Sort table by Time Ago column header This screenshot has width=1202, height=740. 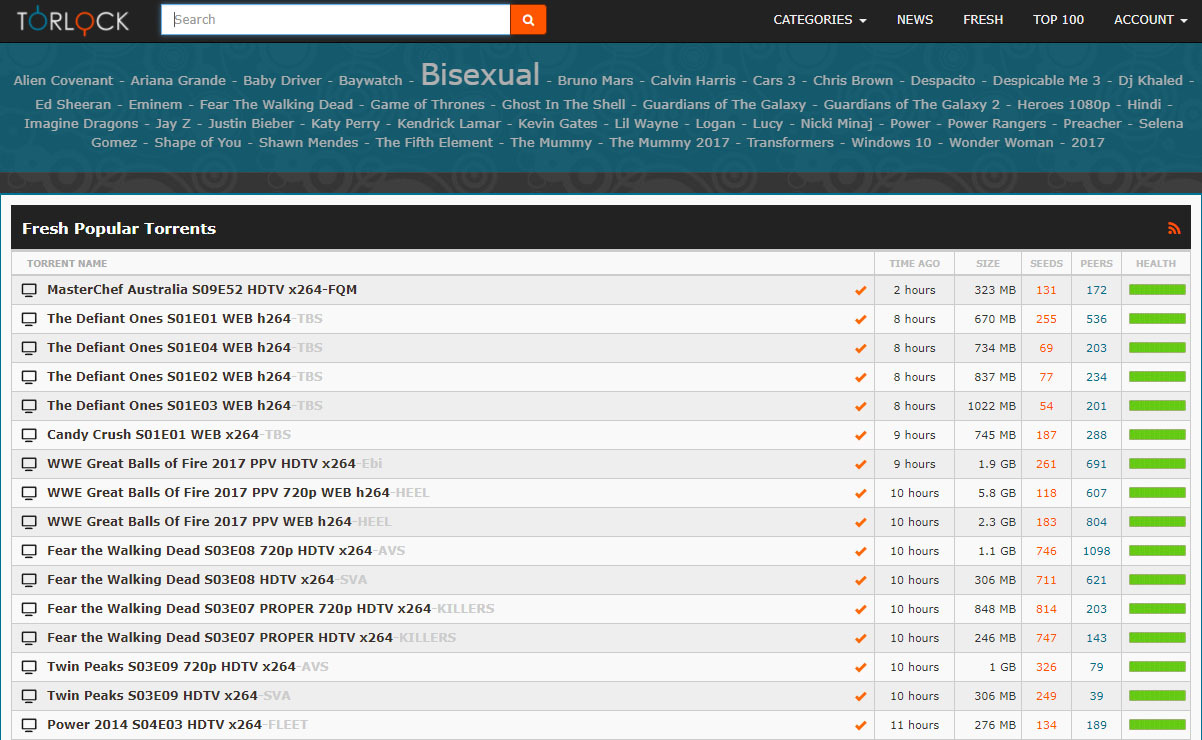(914, 264)
